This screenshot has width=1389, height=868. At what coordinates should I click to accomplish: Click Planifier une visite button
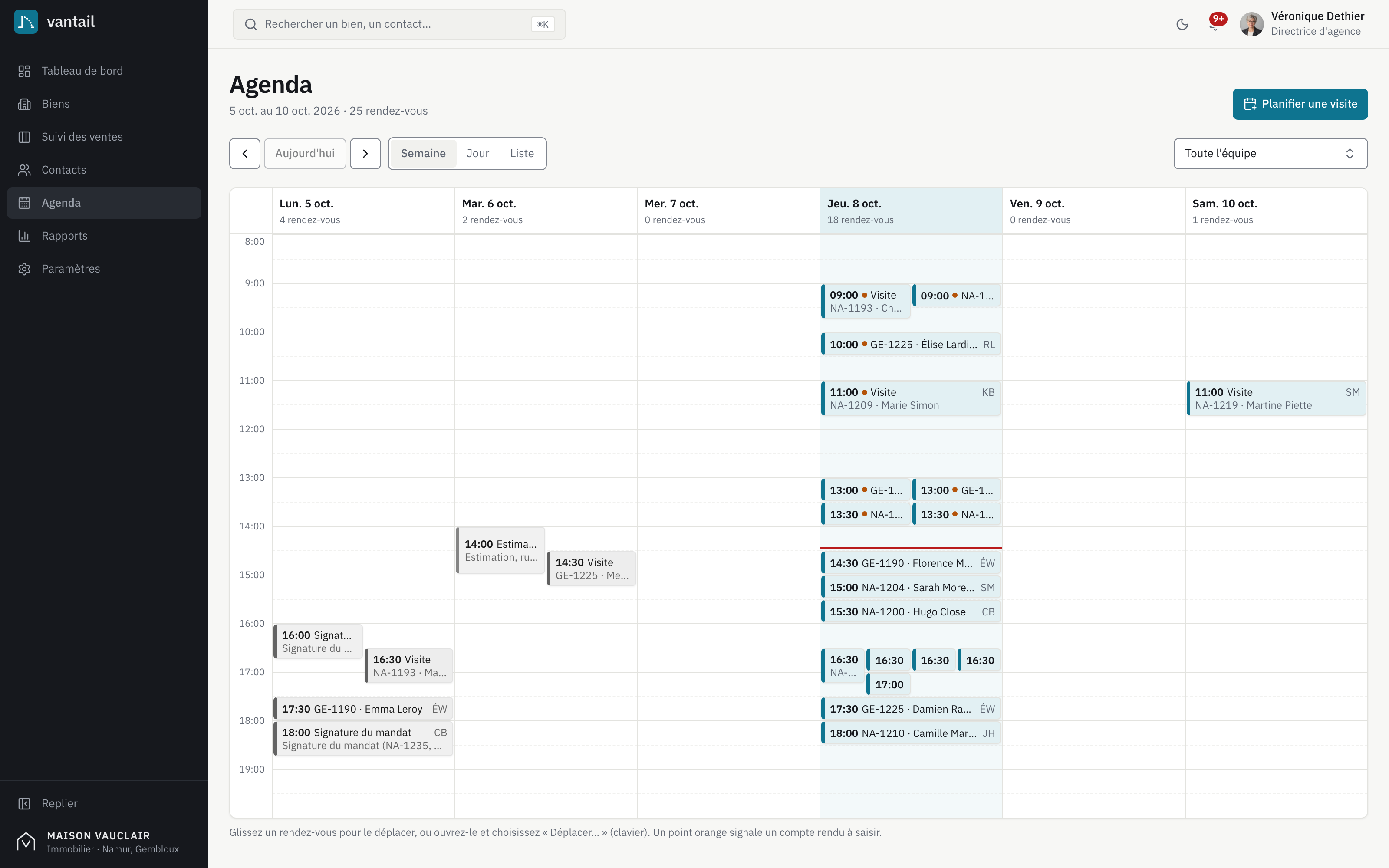(x=1300, y=104)
